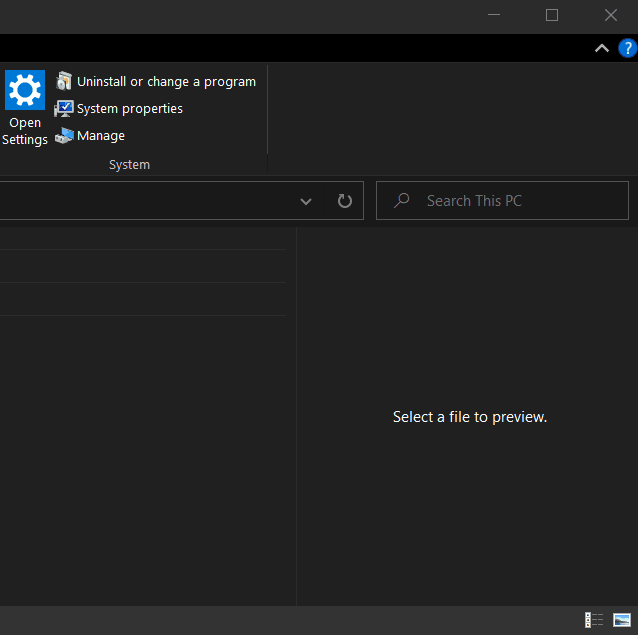Click the "Select a file to preview" pane
The image size is (638, 635).
pos(469,417)
